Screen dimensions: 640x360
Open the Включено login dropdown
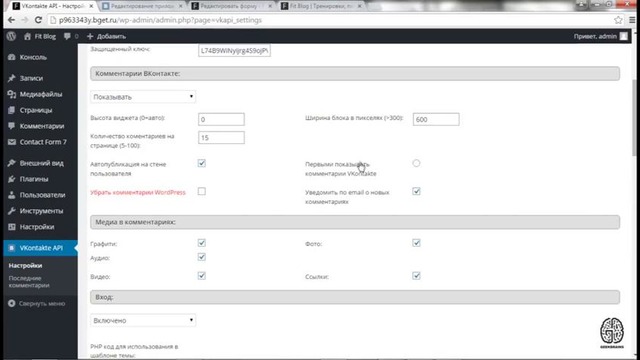coord(143,320)
